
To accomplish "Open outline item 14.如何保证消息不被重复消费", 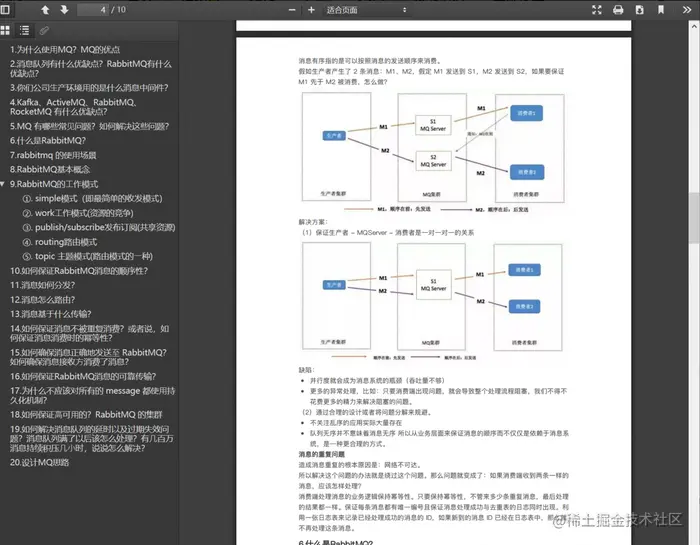I will tap(89, 333).
